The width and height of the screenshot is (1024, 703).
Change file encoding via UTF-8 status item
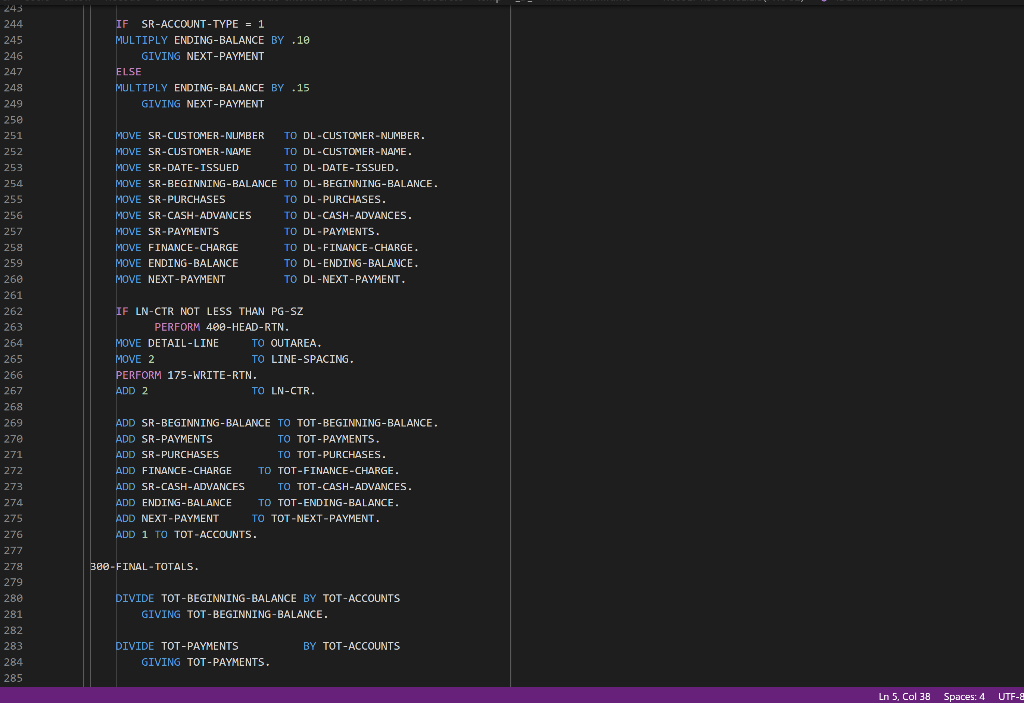coord(1012,696)
